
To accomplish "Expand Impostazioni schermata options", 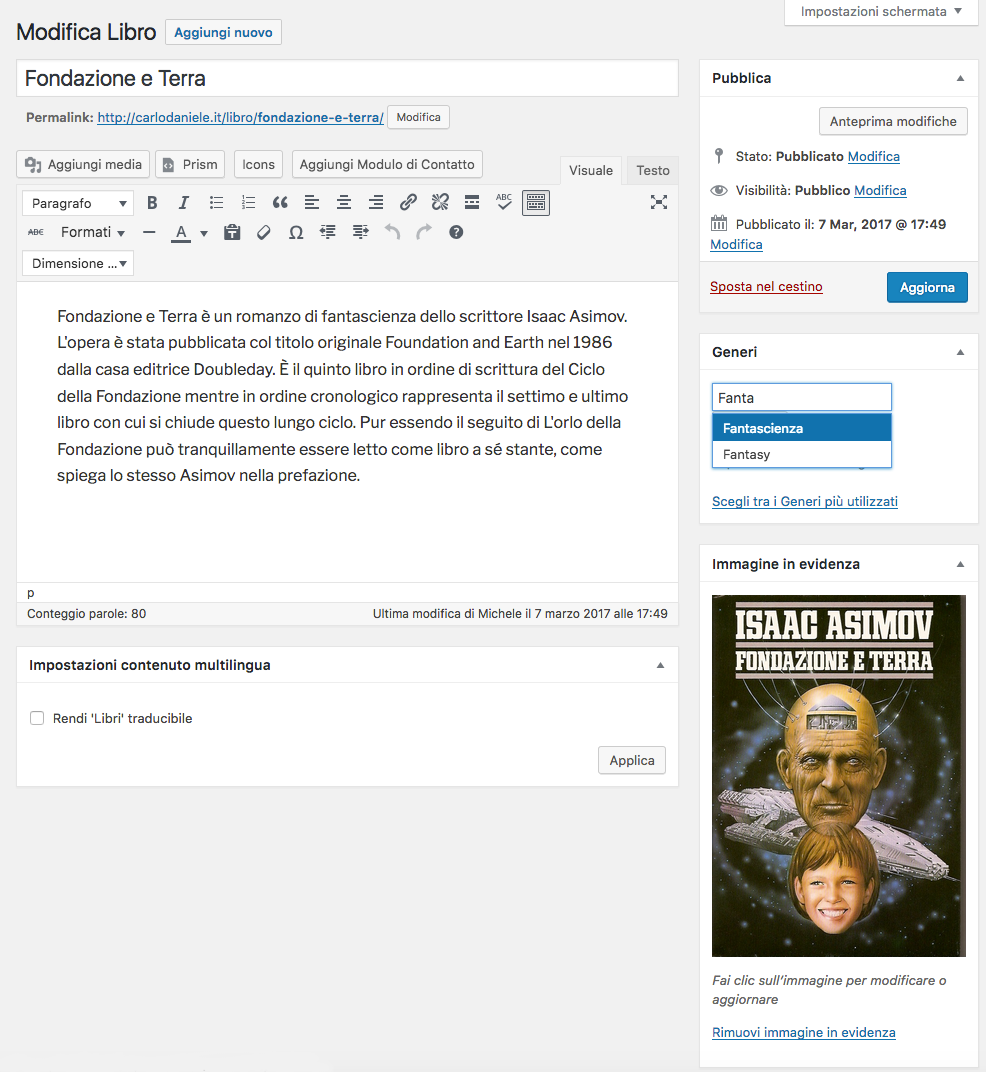I will (x=881, y=12).
